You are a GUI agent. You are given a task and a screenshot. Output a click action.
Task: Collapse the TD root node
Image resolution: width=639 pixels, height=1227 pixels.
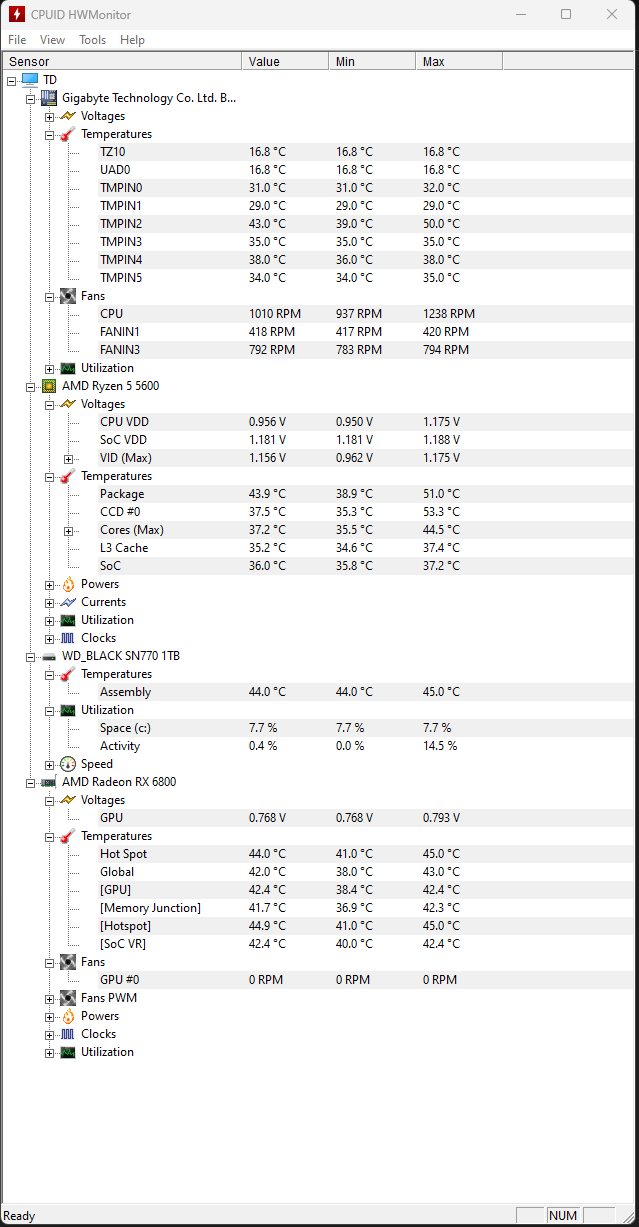click(x=11, y=80)
